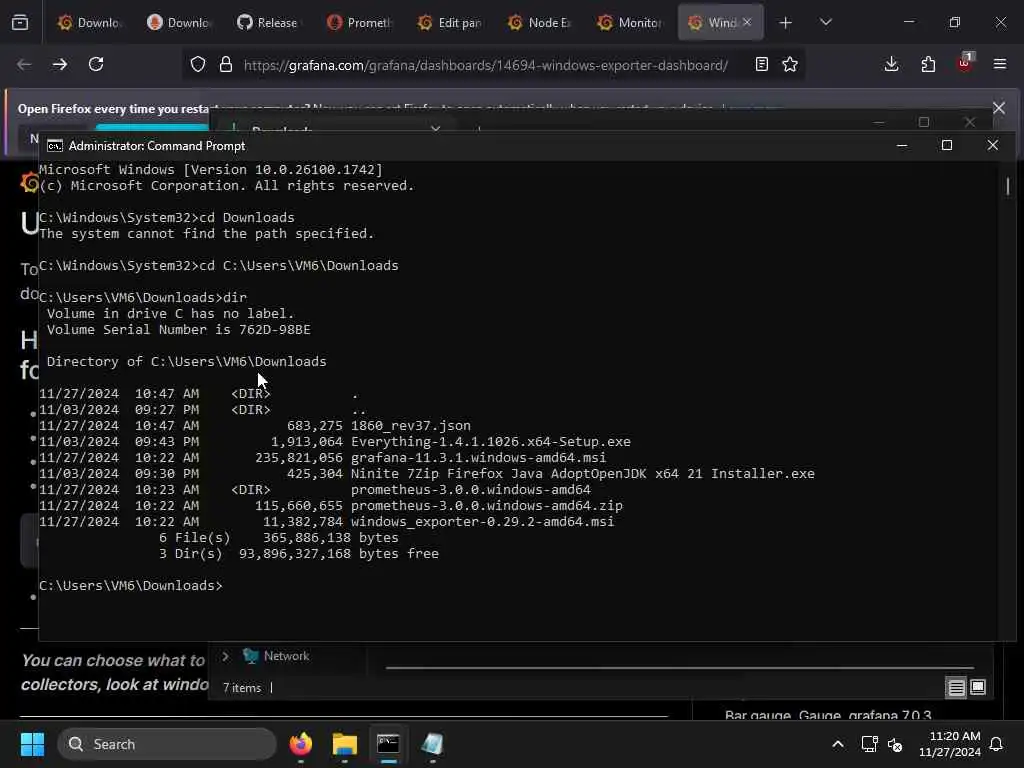
Task: Click the address bar URL
Action: [485, 65]
